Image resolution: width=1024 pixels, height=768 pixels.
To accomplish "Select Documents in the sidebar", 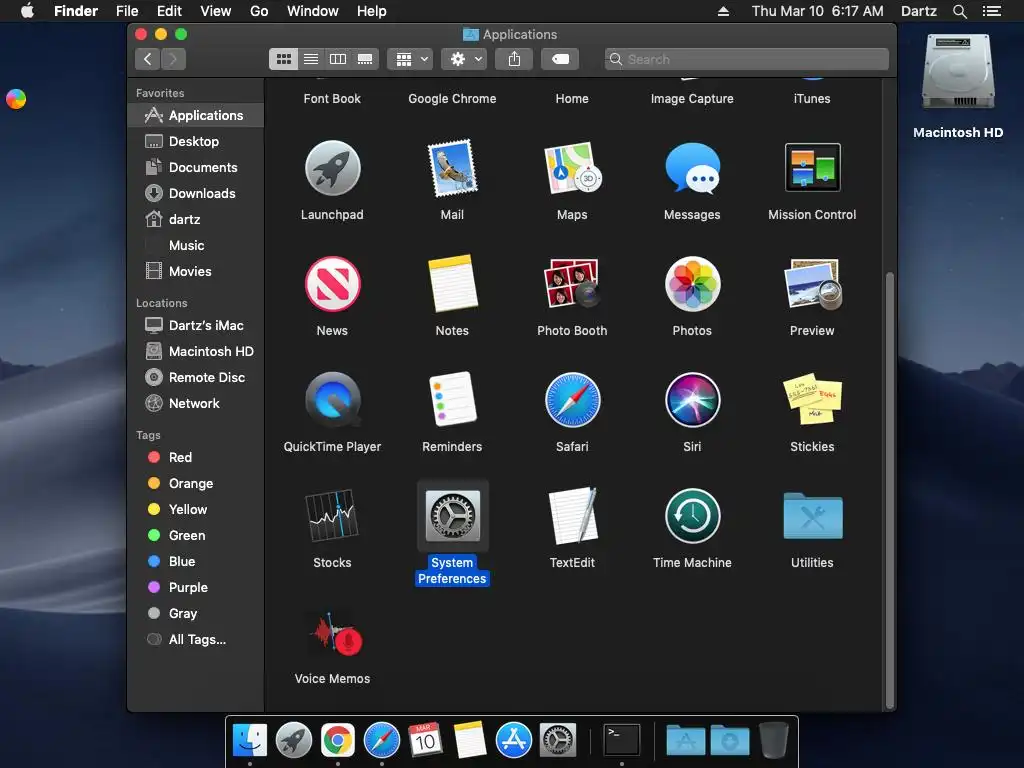I will pyautogui.click(x=195, y=168).
